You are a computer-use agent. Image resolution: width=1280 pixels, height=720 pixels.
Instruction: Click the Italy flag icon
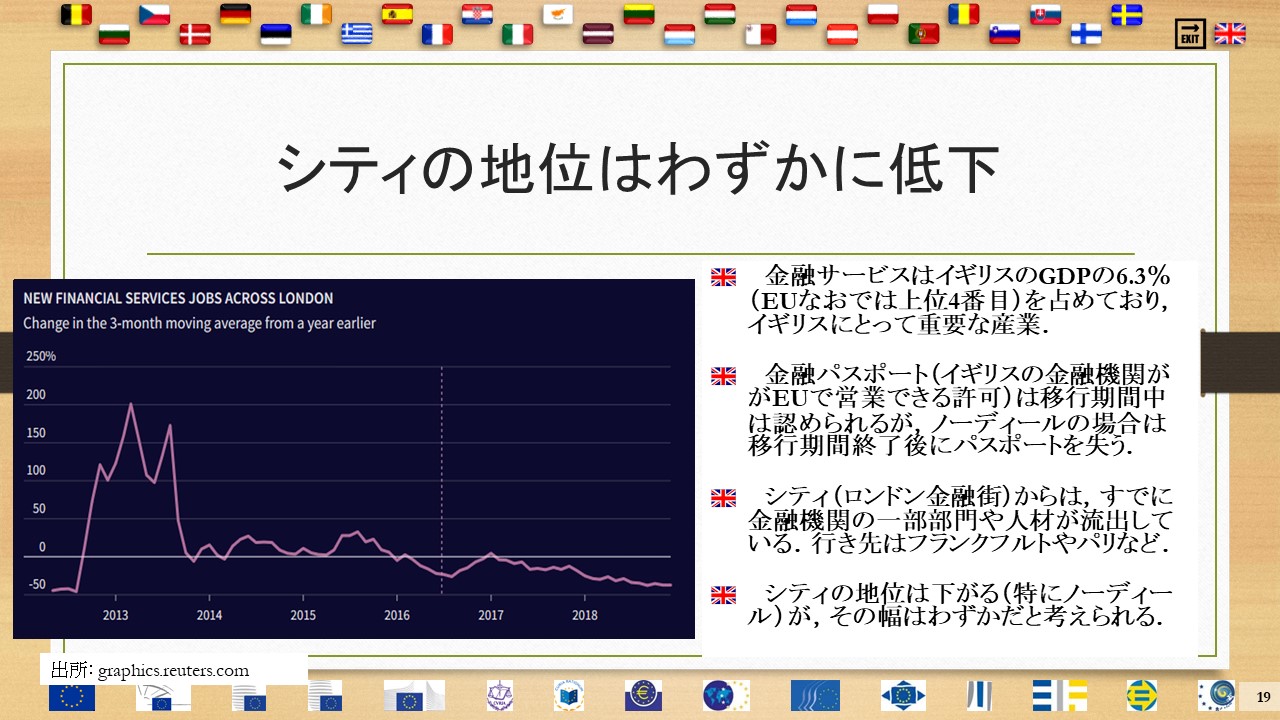click(x=517, y=35)
